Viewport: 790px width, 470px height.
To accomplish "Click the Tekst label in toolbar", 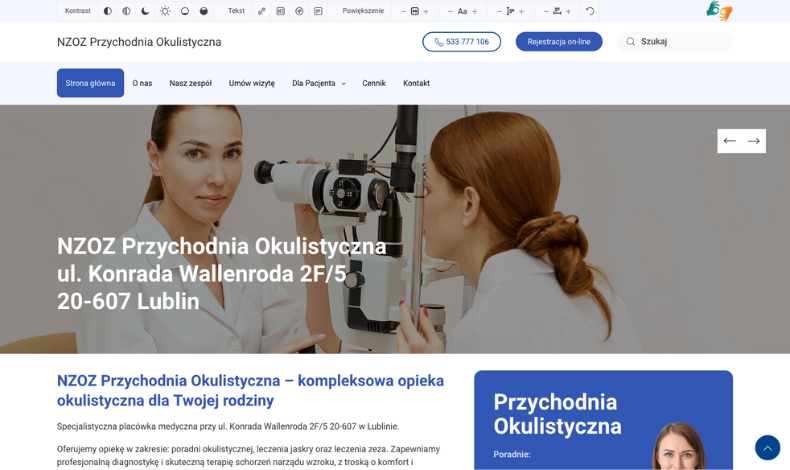I will point(236,11).
